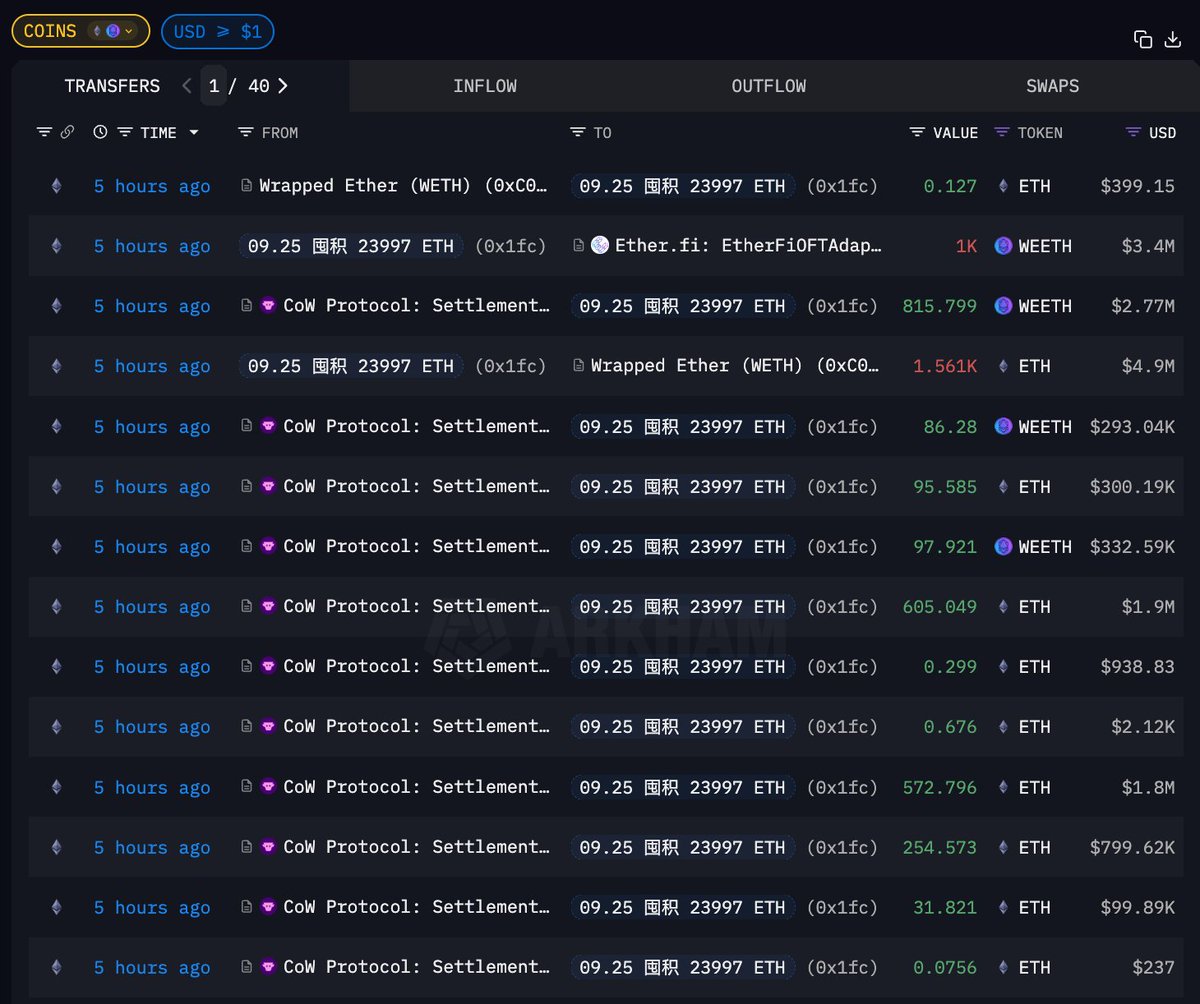Toggle time format with the clock icon
The height and width of the screenshot is (1004, 1200).
coord(100,132)
